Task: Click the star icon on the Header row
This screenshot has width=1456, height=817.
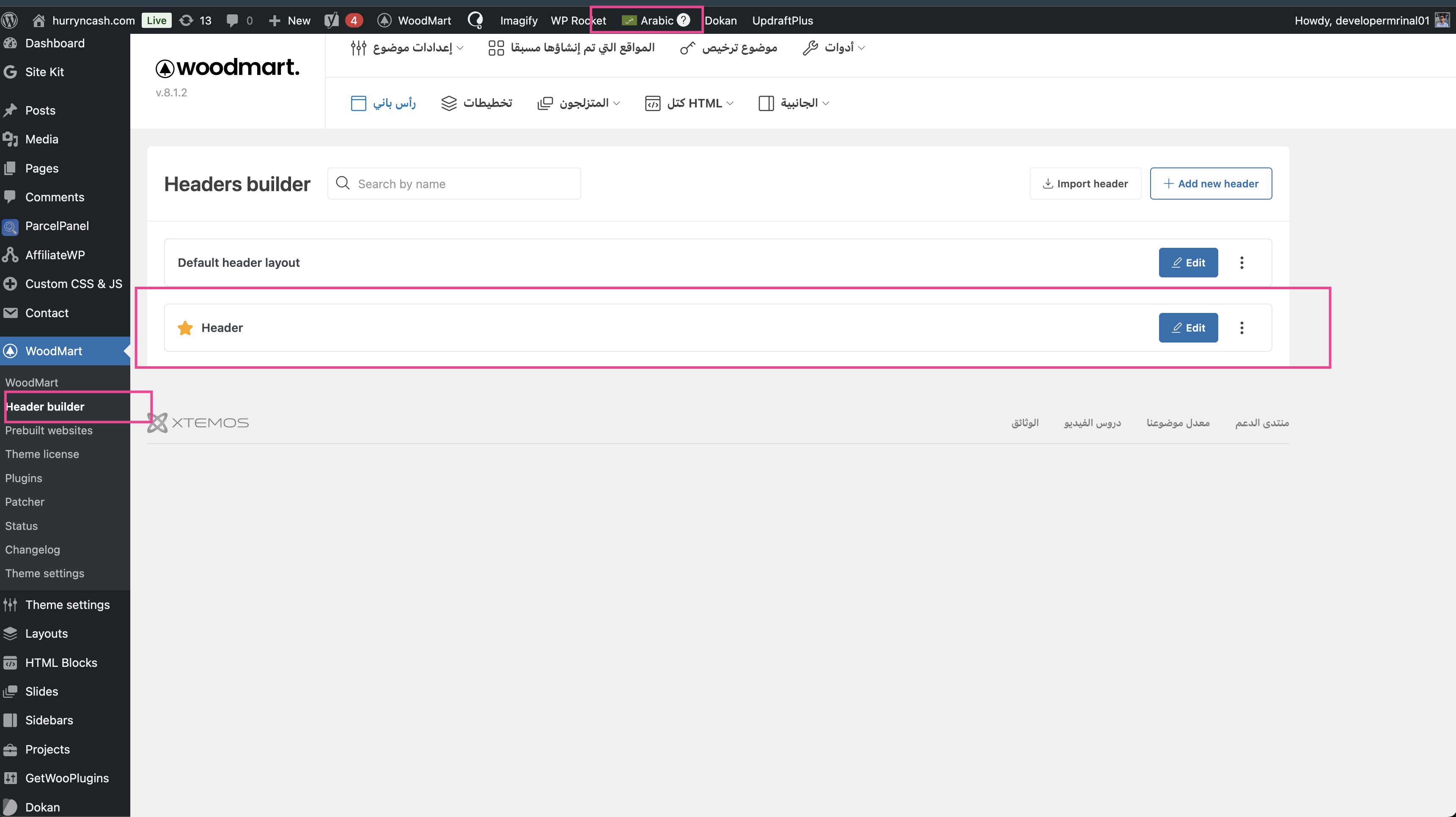Action: 185,328
